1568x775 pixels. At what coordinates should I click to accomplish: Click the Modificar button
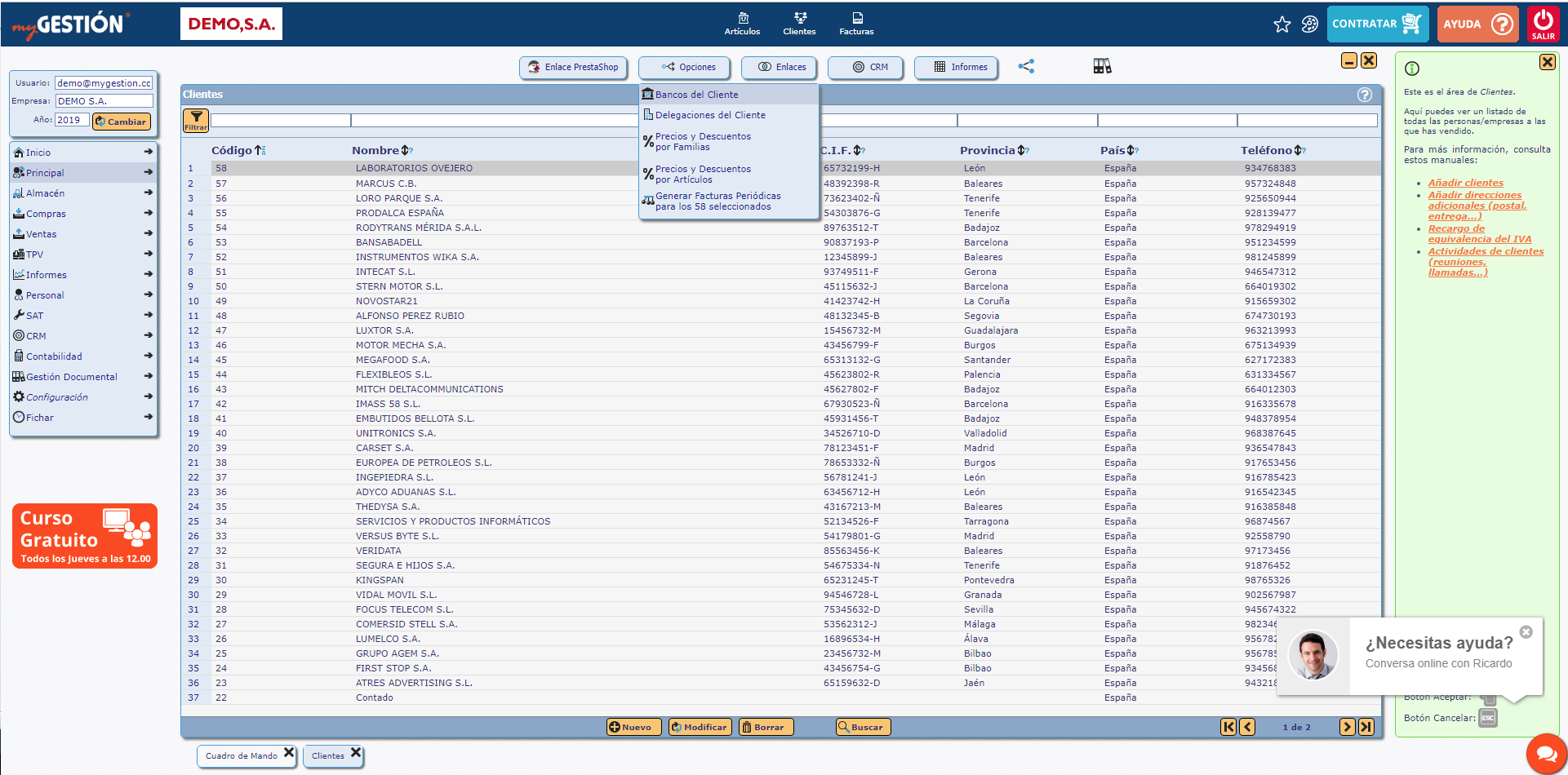699,727
